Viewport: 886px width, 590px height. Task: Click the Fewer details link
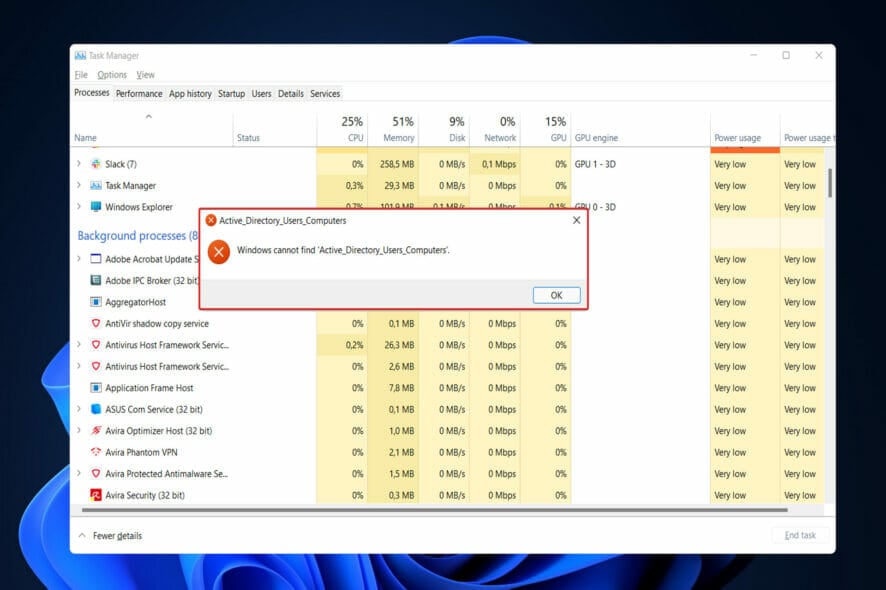point(118,536)
